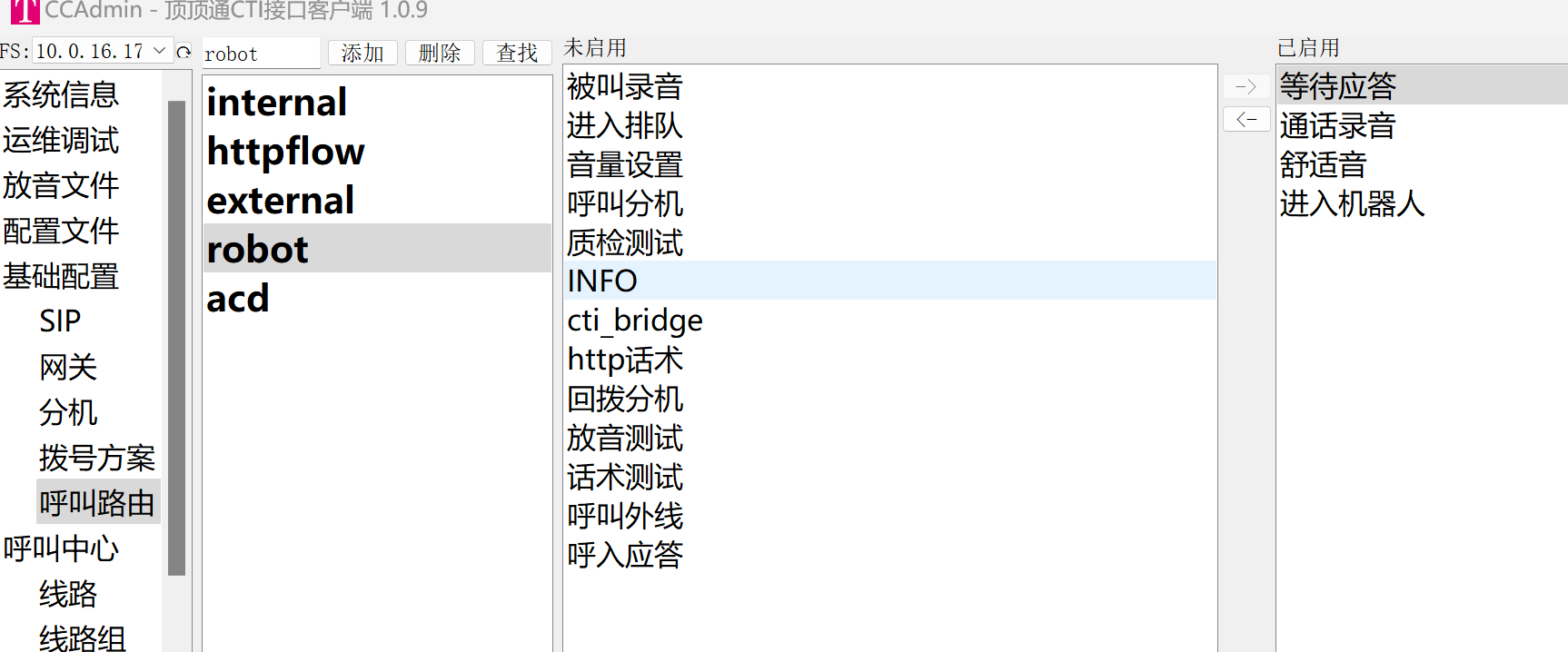
Task: Select 系统信息 menu item
Action: pyautogui.click(x=61, y=94)
